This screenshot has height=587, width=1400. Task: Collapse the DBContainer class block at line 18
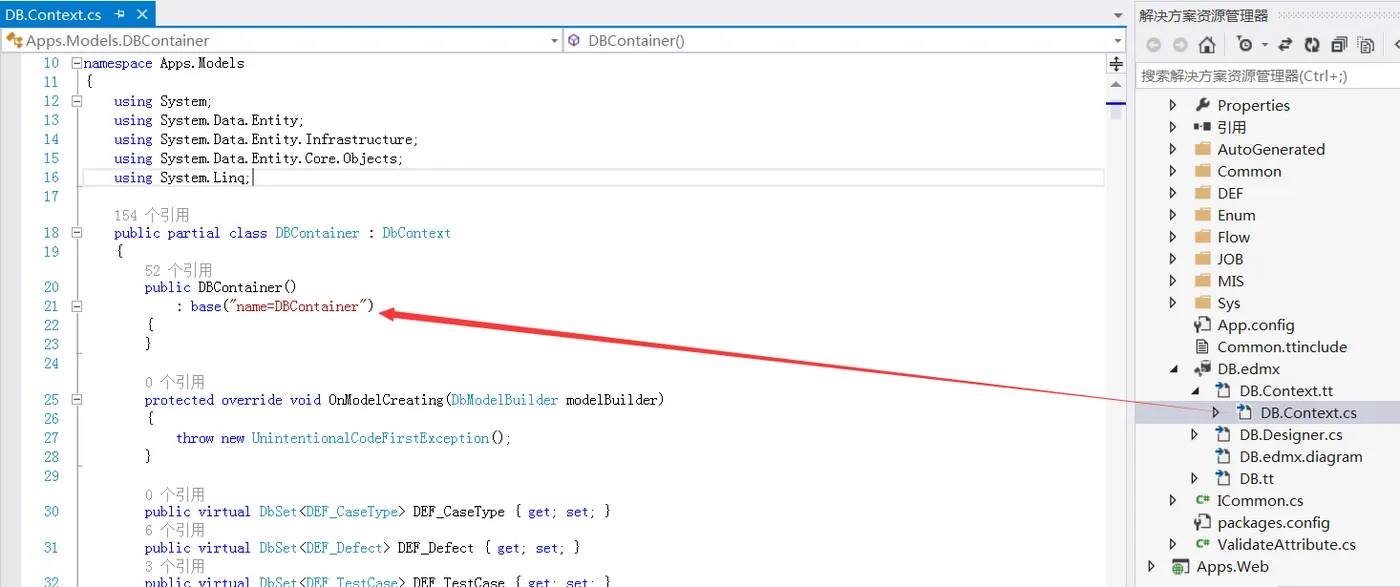pyautogui.click(x=77, y=233)
